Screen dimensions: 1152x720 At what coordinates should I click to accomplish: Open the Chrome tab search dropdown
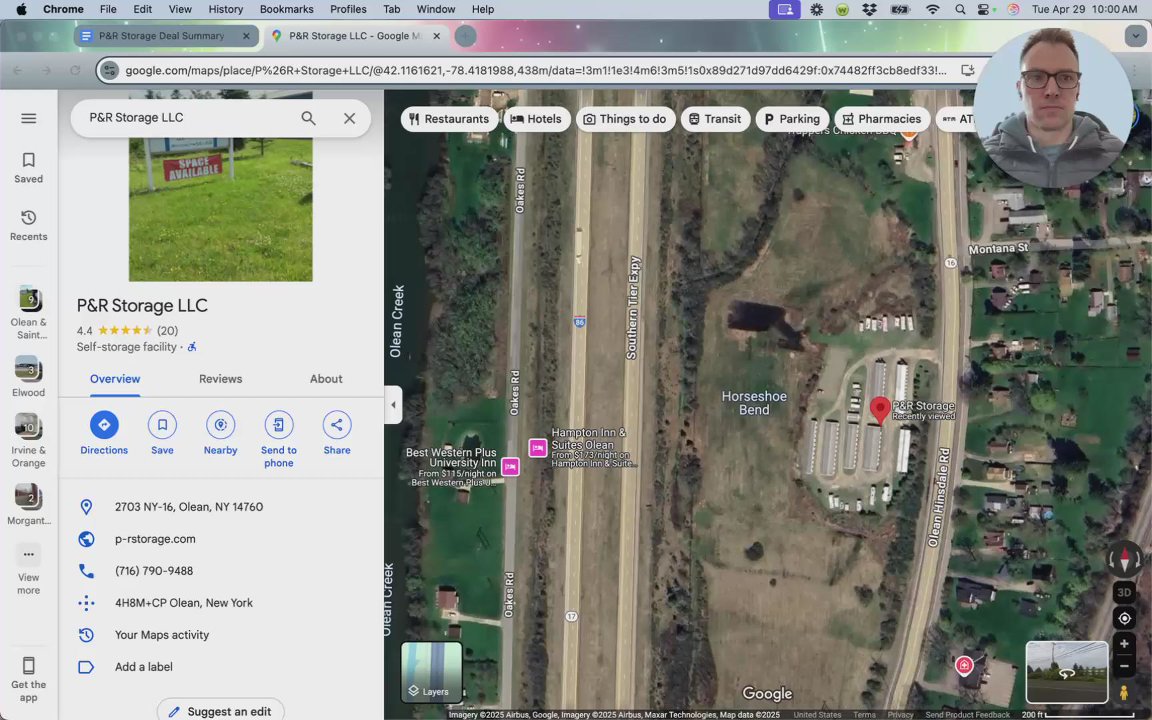point(1135,36)
